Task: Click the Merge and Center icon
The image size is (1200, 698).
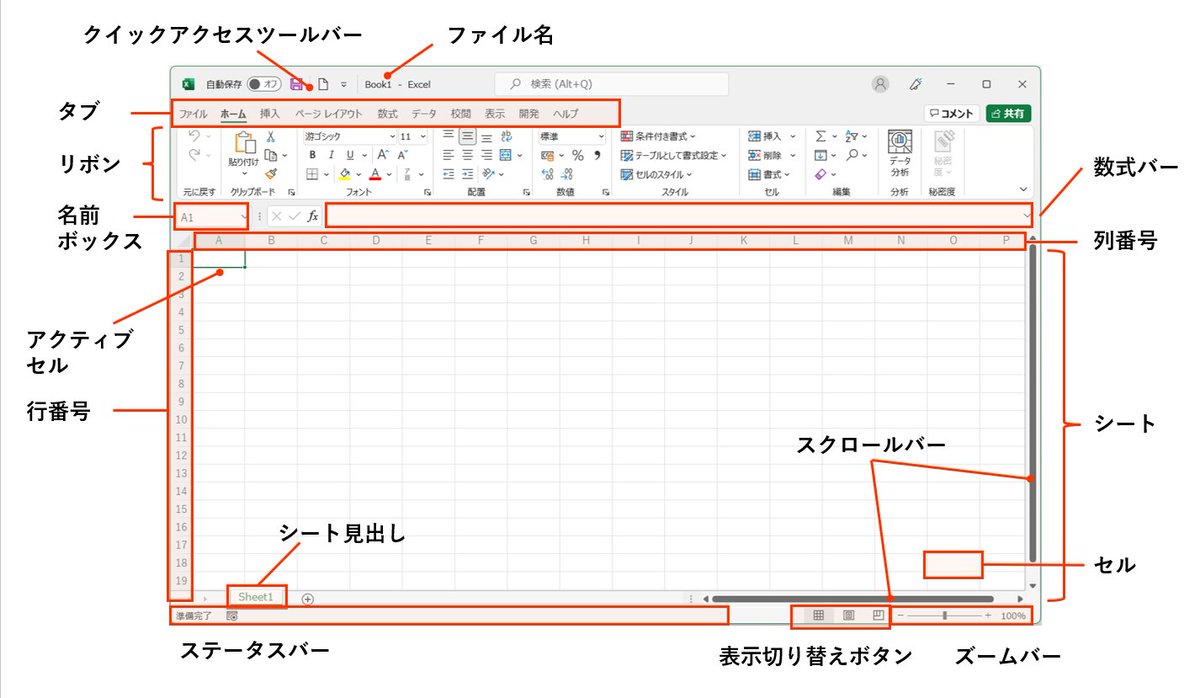Action: (506, 155)
